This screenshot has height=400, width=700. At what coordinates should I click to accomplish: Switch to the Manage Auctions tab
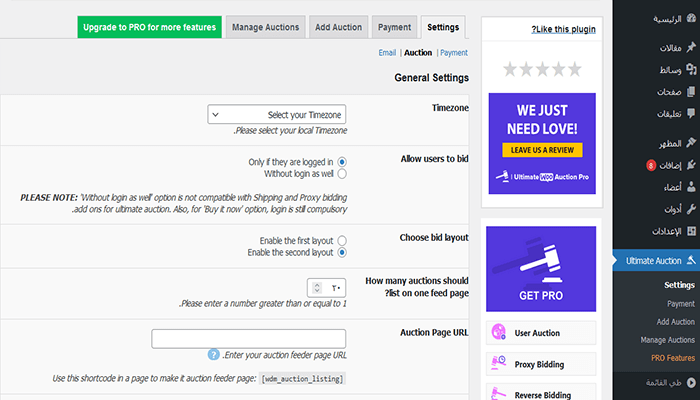pyautogui.click(x=265, y=27)
